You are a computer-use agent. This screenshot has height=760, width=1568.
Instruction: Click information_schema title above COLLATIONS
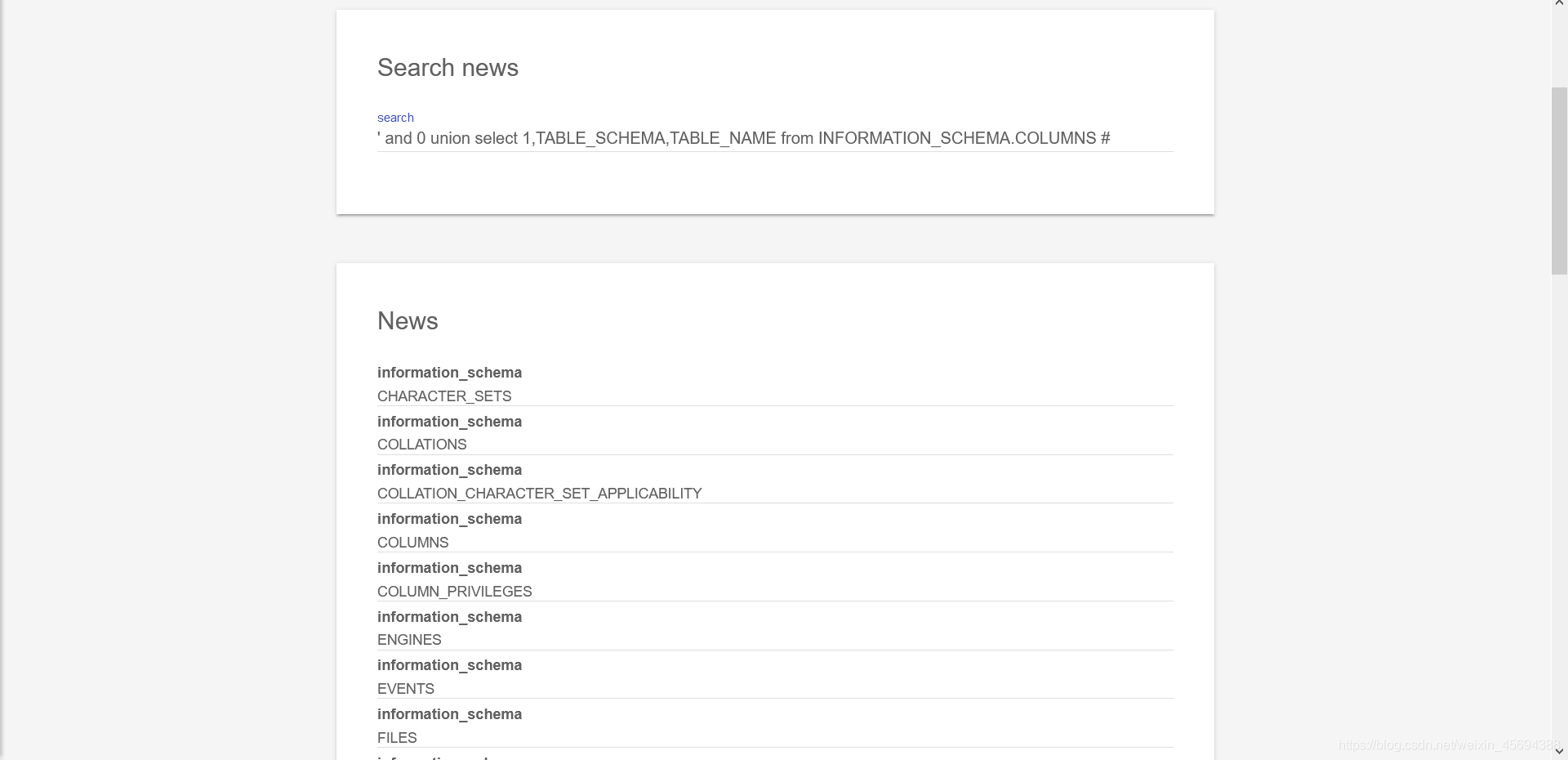[449, 422]
